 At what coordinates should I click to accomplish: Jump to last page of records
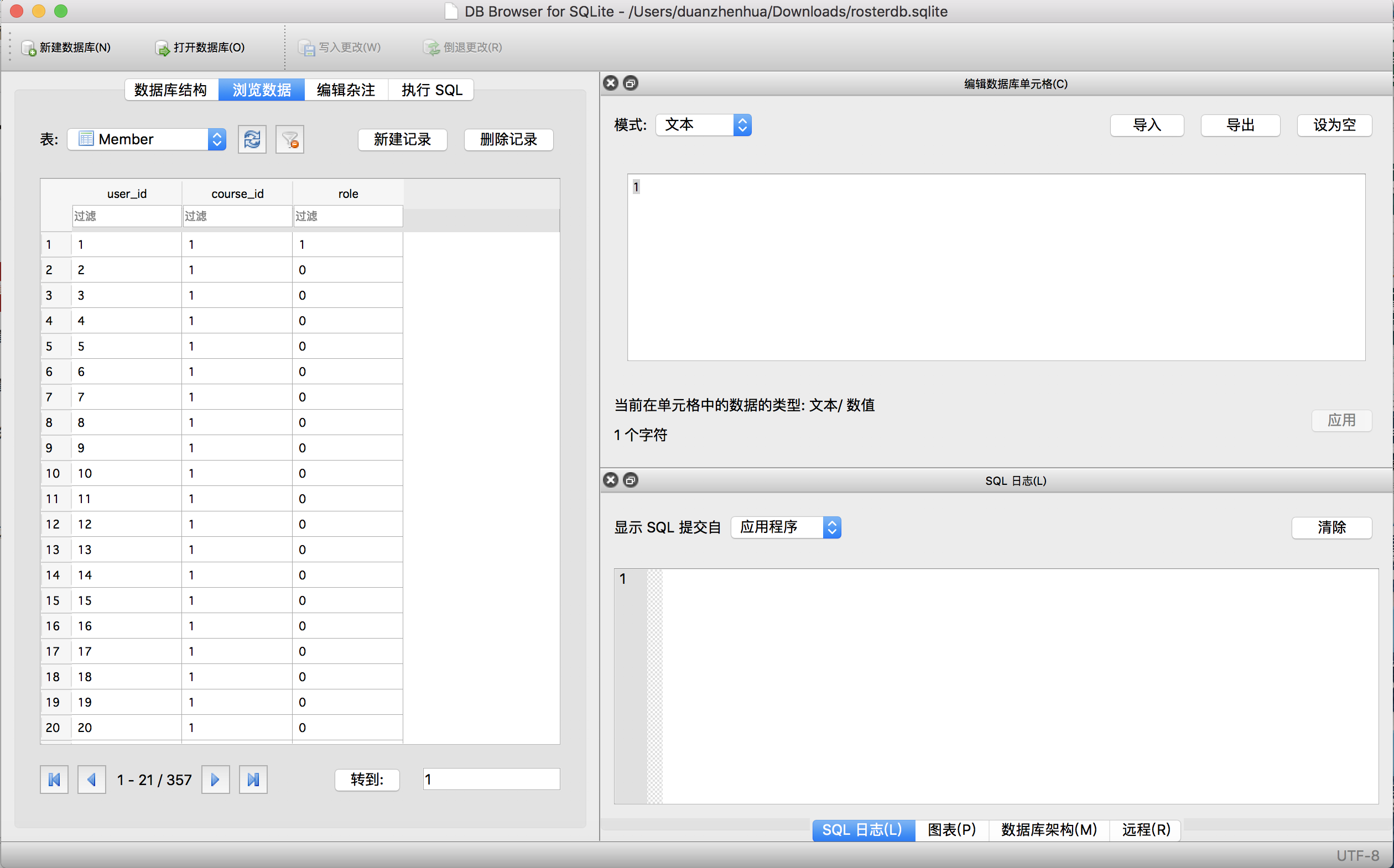[x=253, y=780]
